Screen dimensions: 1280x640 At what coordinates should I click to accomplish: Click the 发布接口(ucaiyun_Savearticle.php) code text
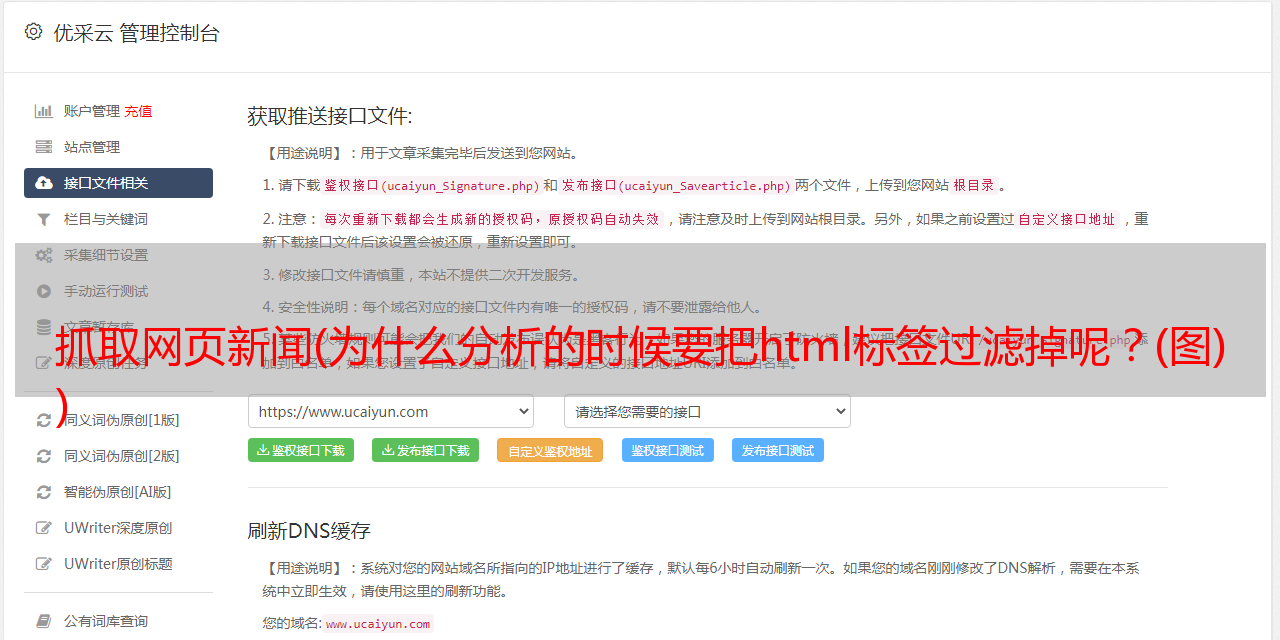pyautogui.click(x=676, y=185)
